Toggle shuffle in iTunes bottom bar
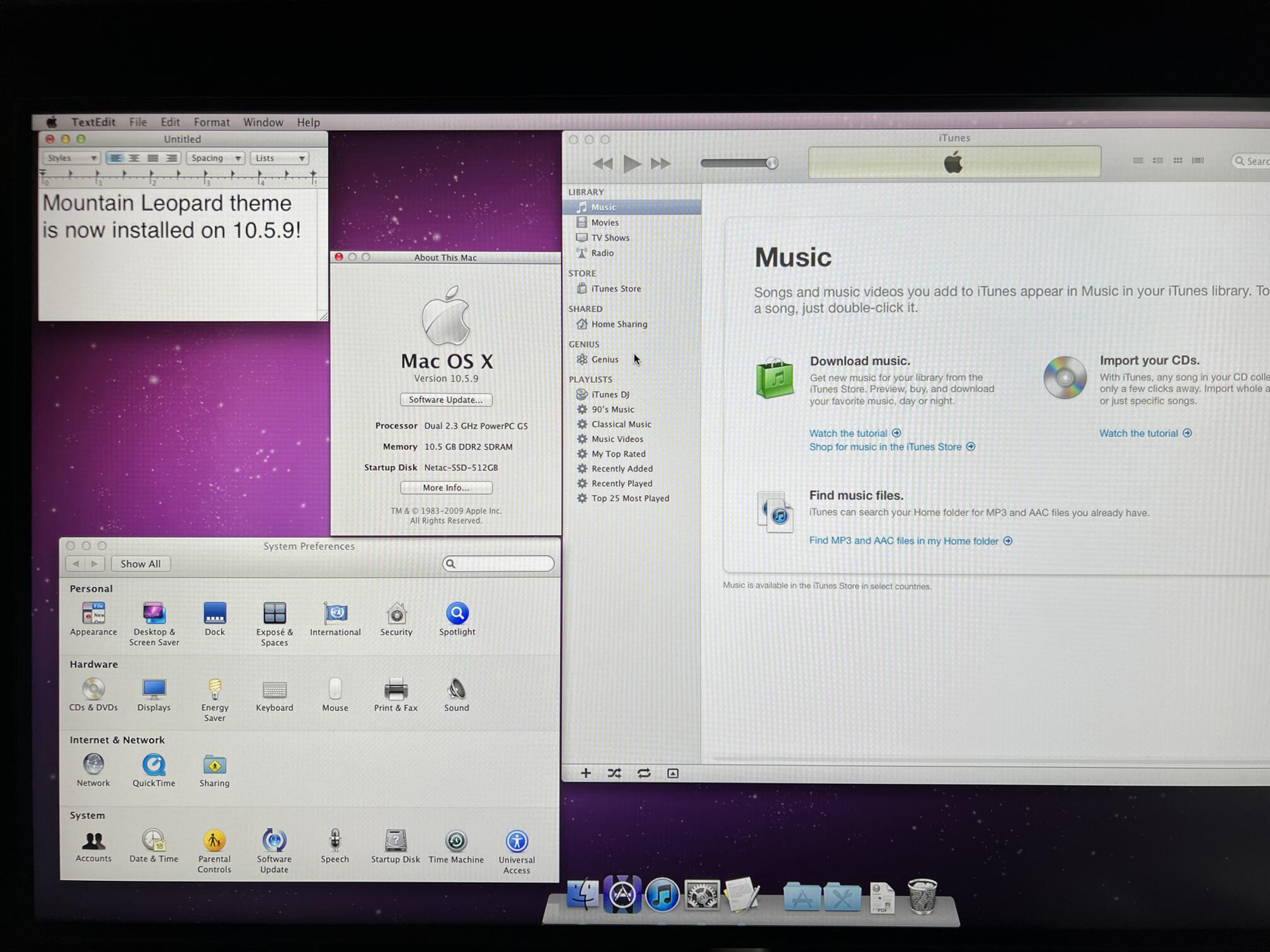 point(614,773)
